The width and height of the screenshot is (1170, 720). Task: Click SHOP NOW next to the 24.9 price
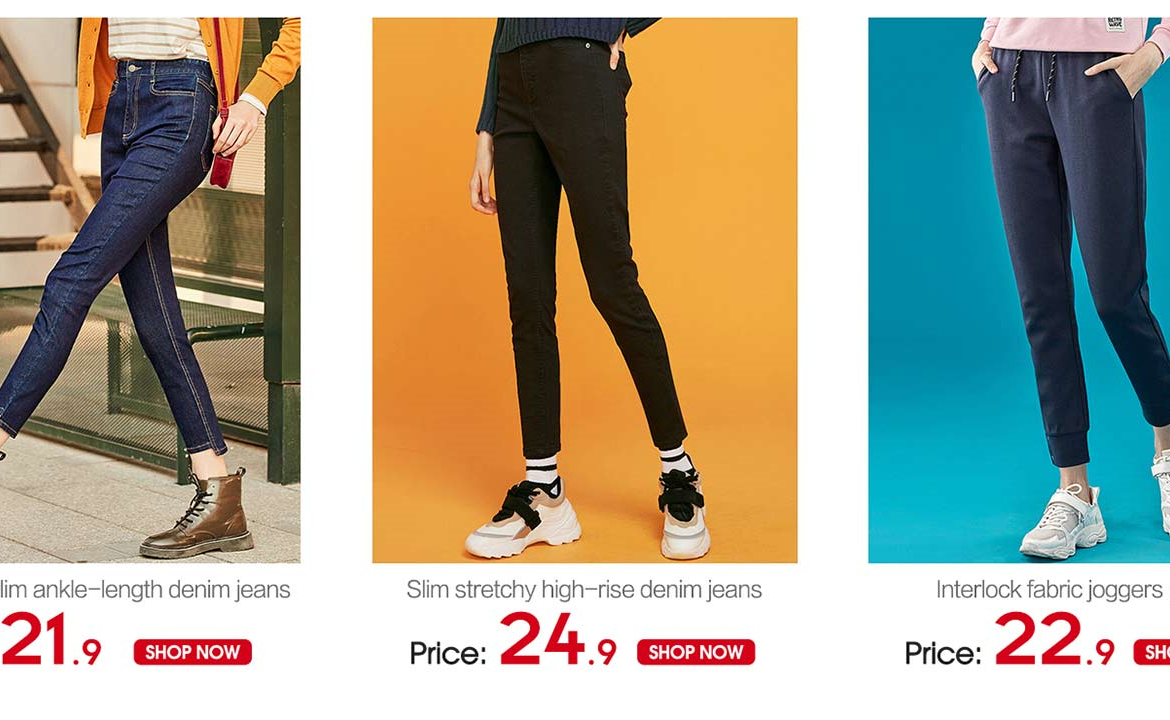695,652
